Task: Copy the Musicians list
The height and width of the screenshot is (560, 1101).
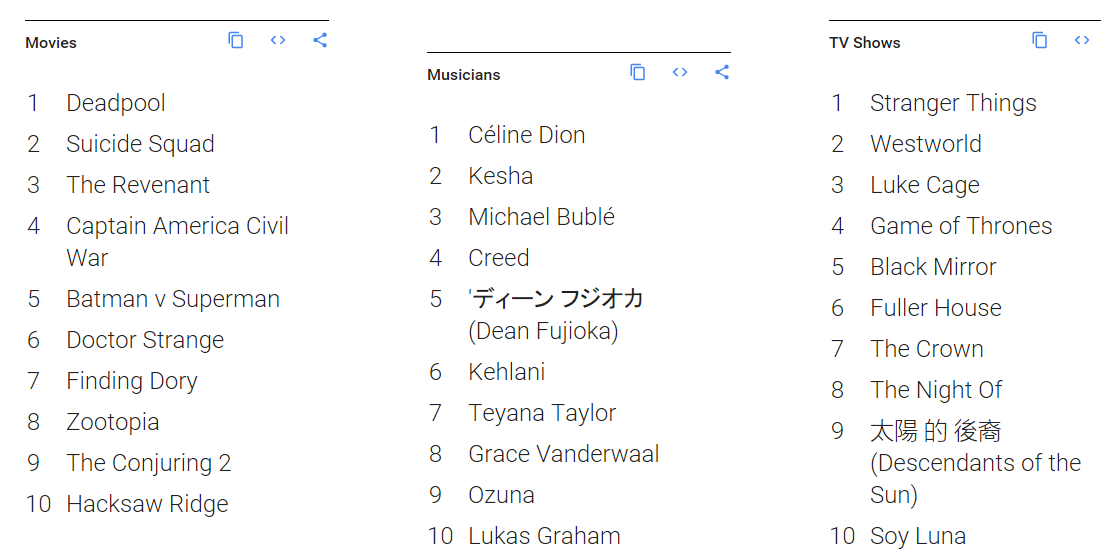Action: click(638, 73)
